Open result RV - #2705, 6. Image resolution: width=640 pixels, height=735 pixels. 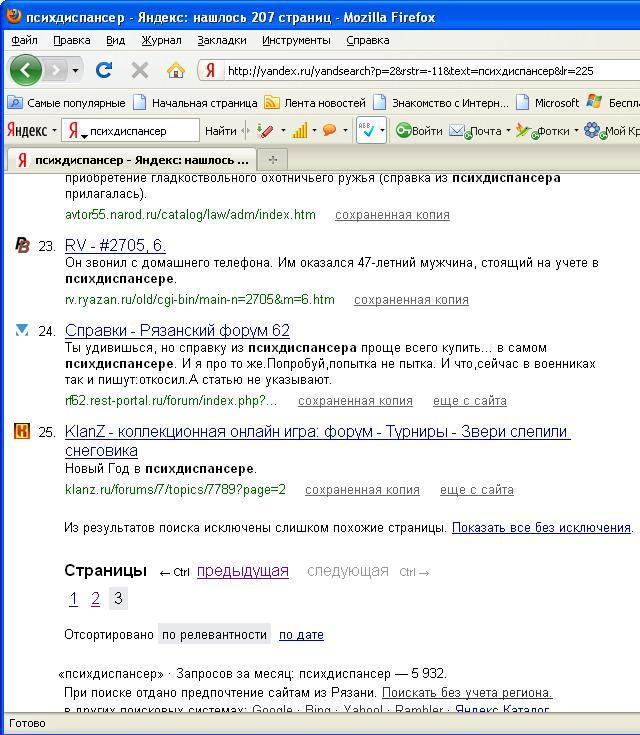115,245
